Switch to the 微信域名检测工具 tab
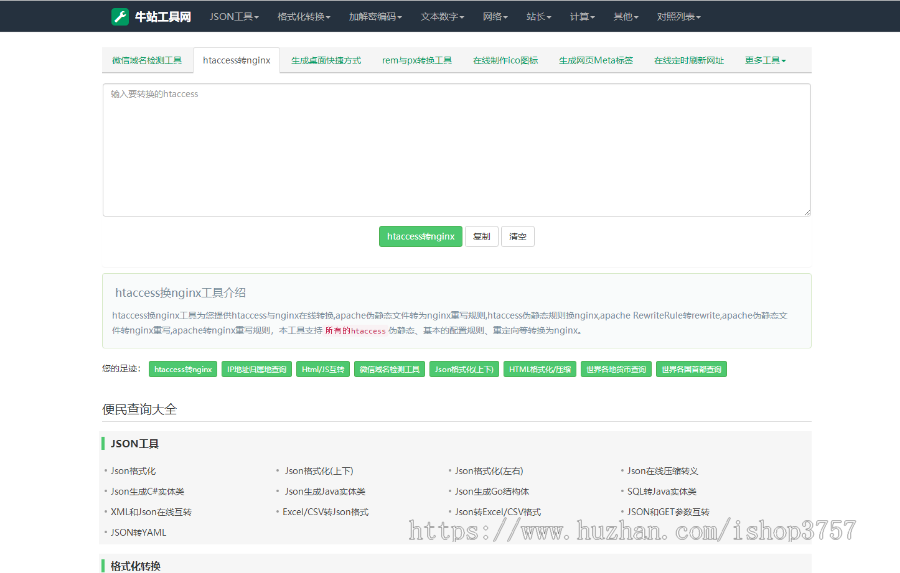The image size is (900, 573). click(x=147, y=60)
